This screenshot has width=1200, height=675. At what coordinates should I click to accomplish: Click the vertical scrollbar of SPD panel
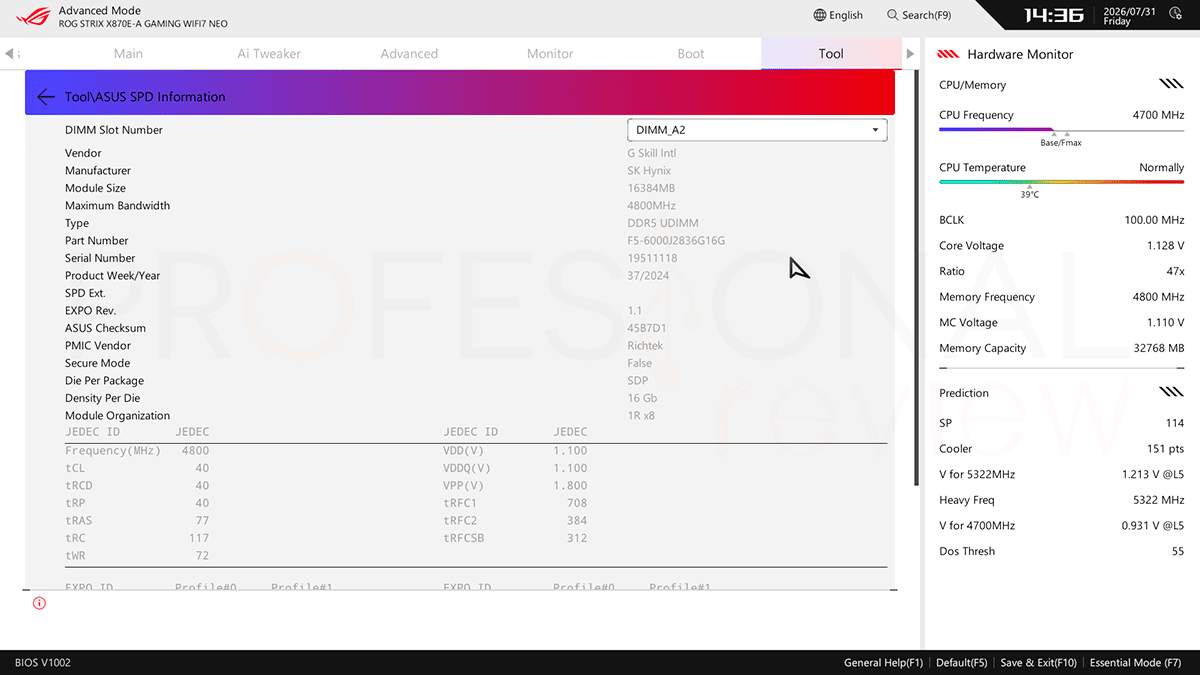point(917,280)
